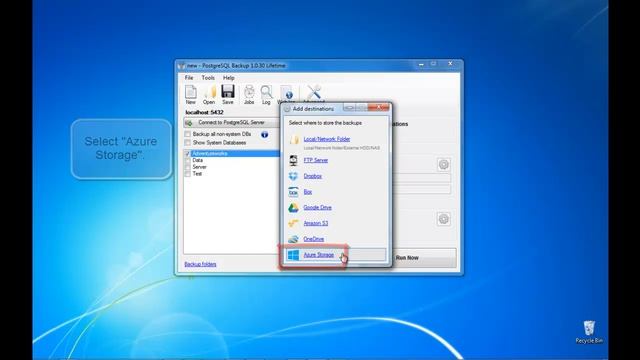640x360 pixels.
Task: Open the Help menu
Action: (229, 78)
